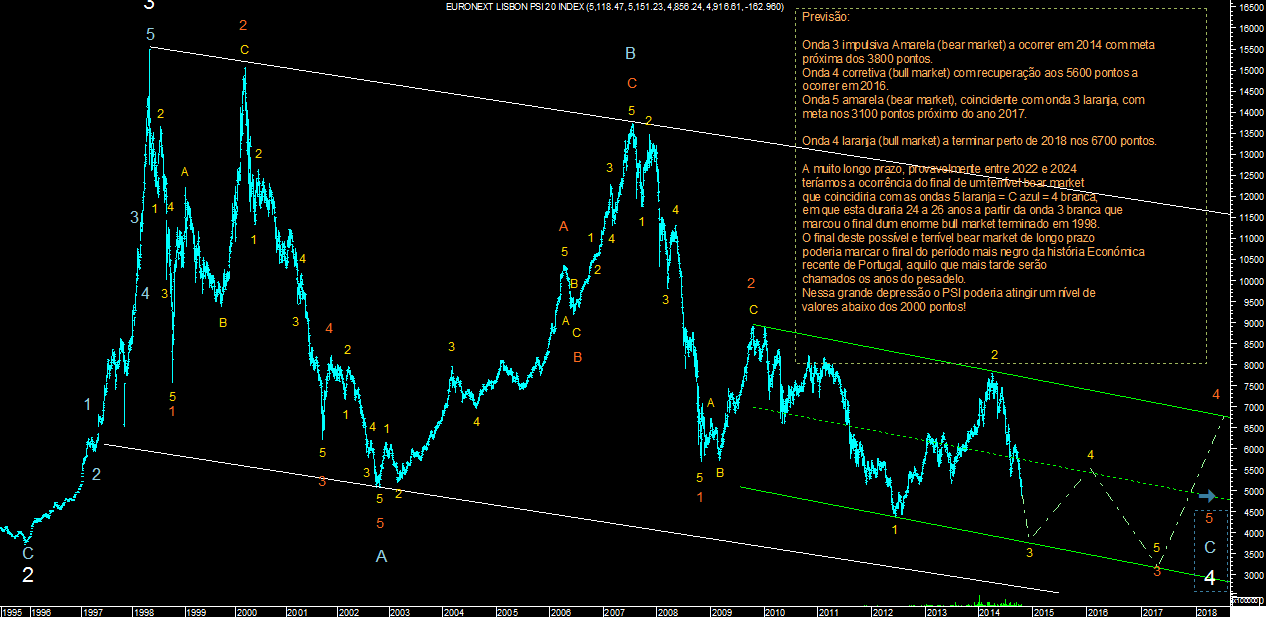Click the line starting 'Nessa grande depressão o PSI'
This screenshot has height=617, width=1266.
click(x=949, y=292)
